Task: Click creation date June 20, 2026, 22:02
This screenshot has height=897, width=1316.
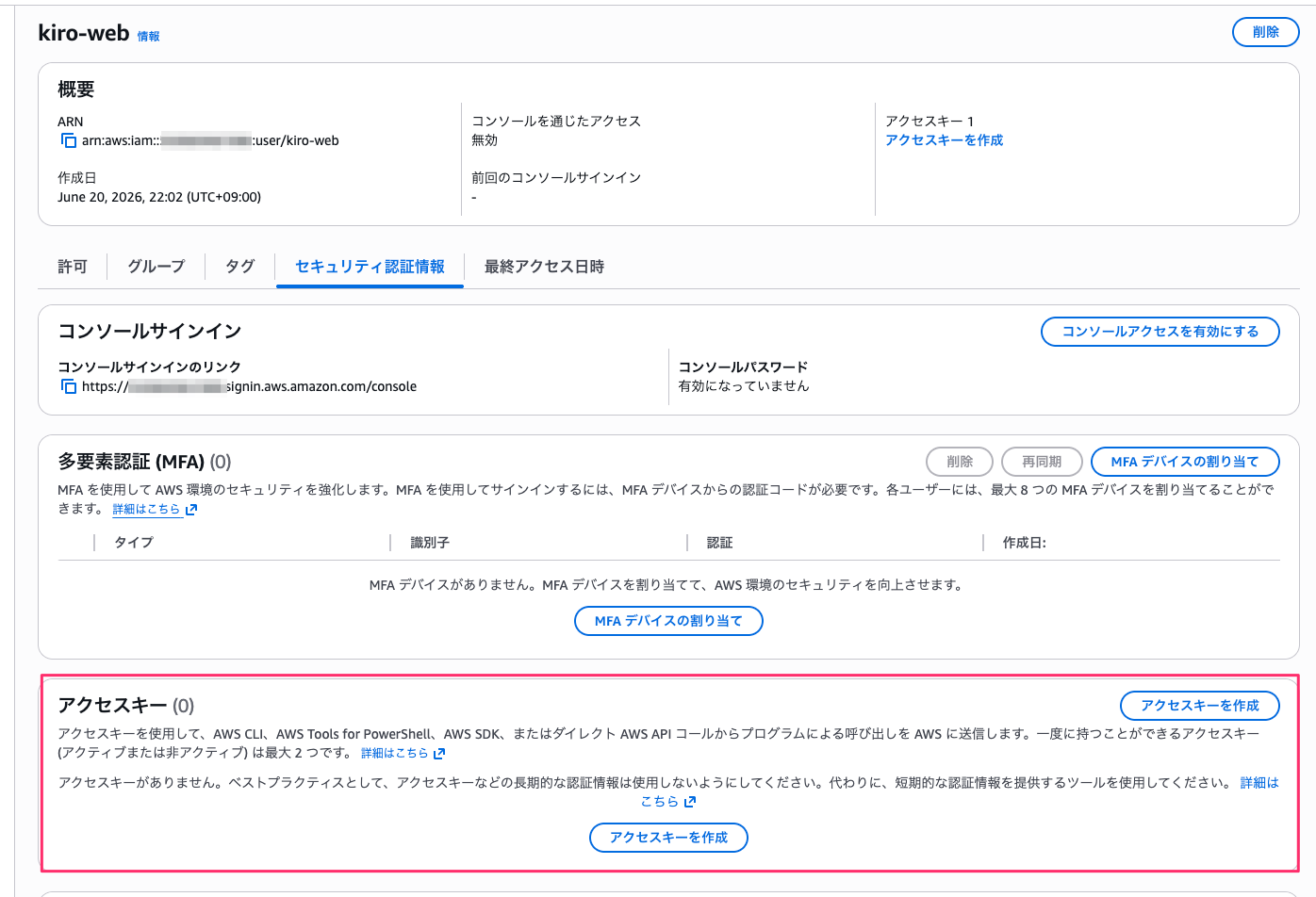Action: [159, 197]
